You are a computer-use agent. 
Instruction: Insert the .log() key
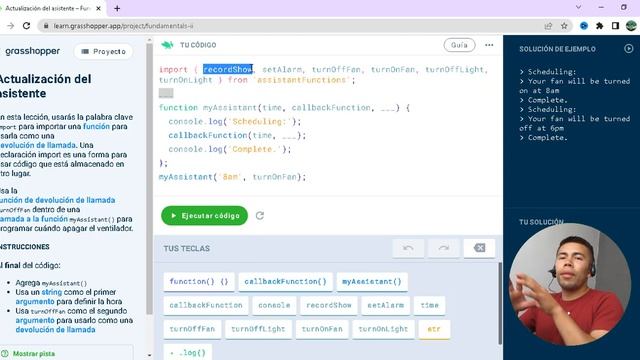point(188,352)
